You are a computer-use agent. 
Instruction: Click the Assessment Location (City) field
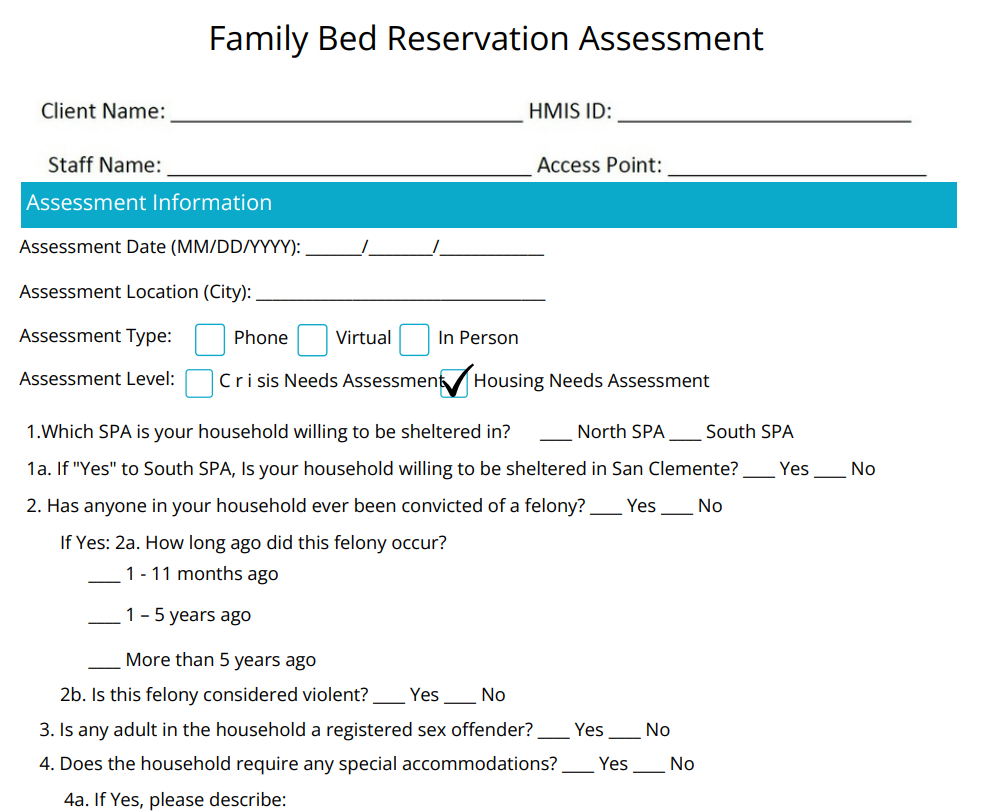click(400, 293)
